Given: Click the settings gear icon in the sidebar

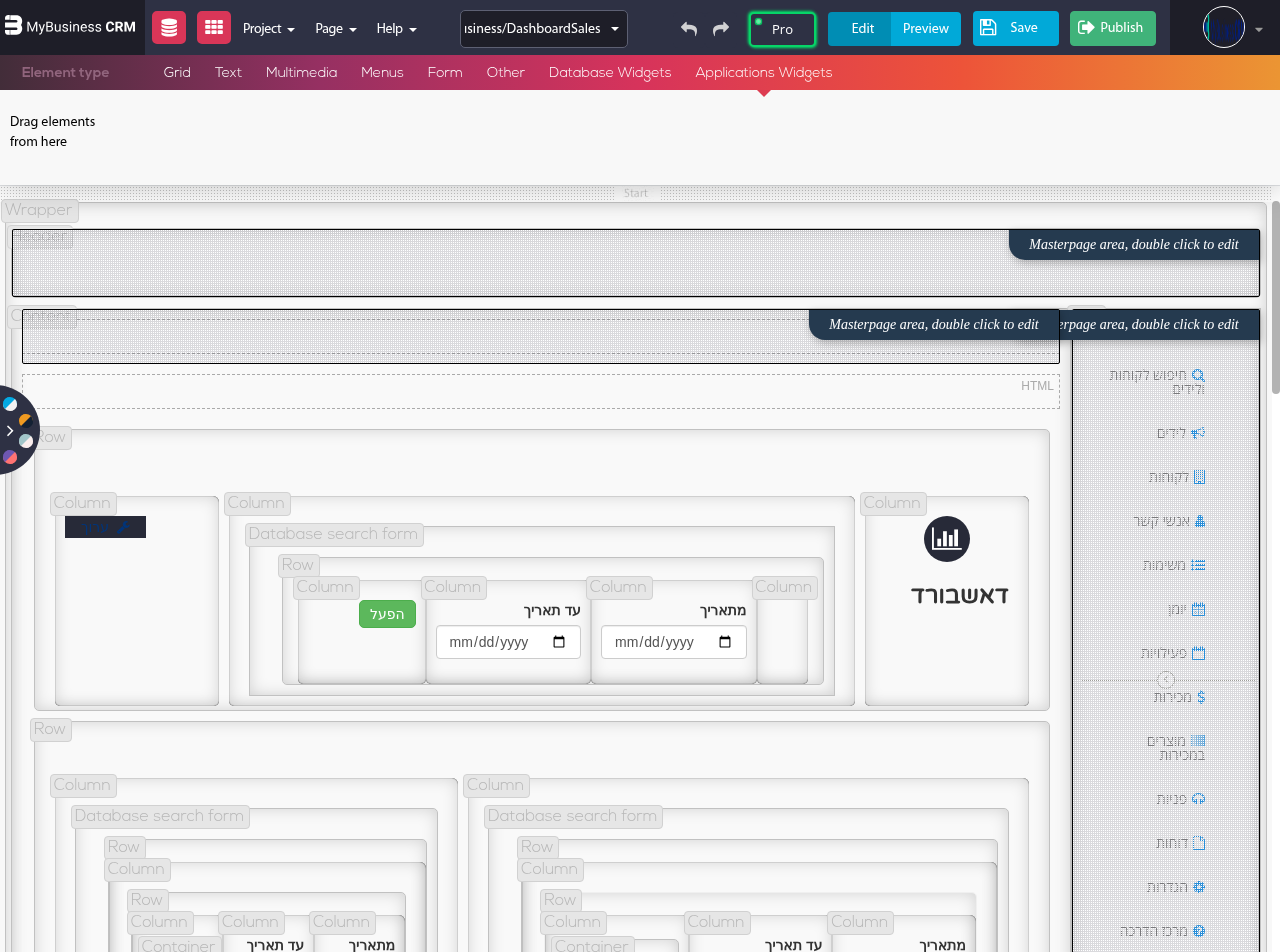Looking at the screenshot, I should point(1199,887).
